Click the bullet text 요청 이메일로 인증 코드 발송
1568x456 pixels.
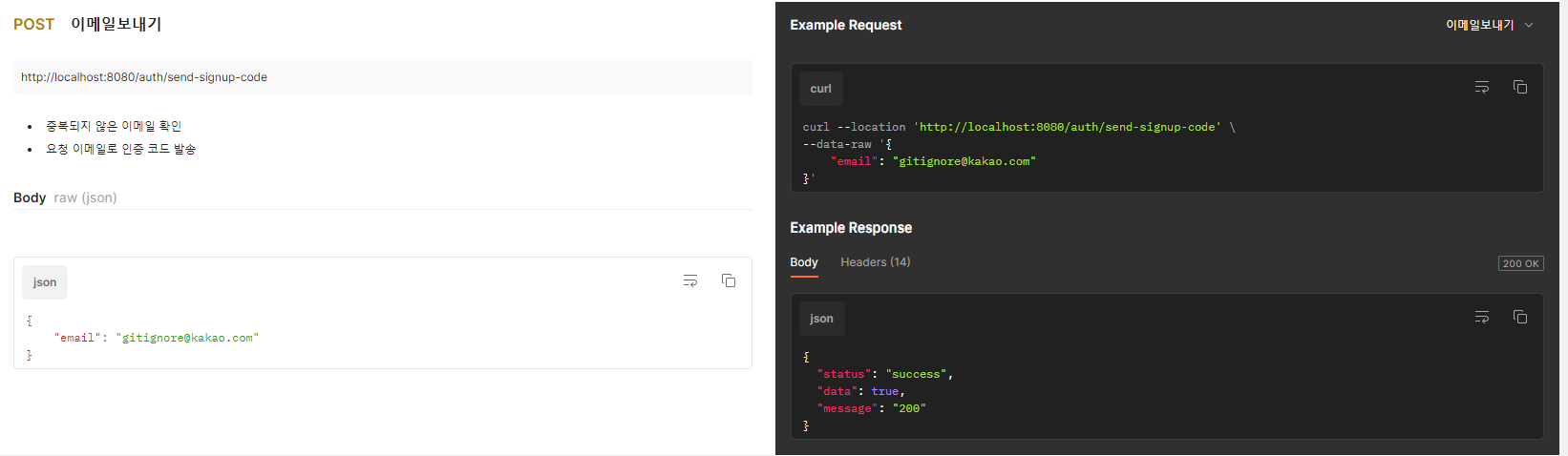[121, 149]
